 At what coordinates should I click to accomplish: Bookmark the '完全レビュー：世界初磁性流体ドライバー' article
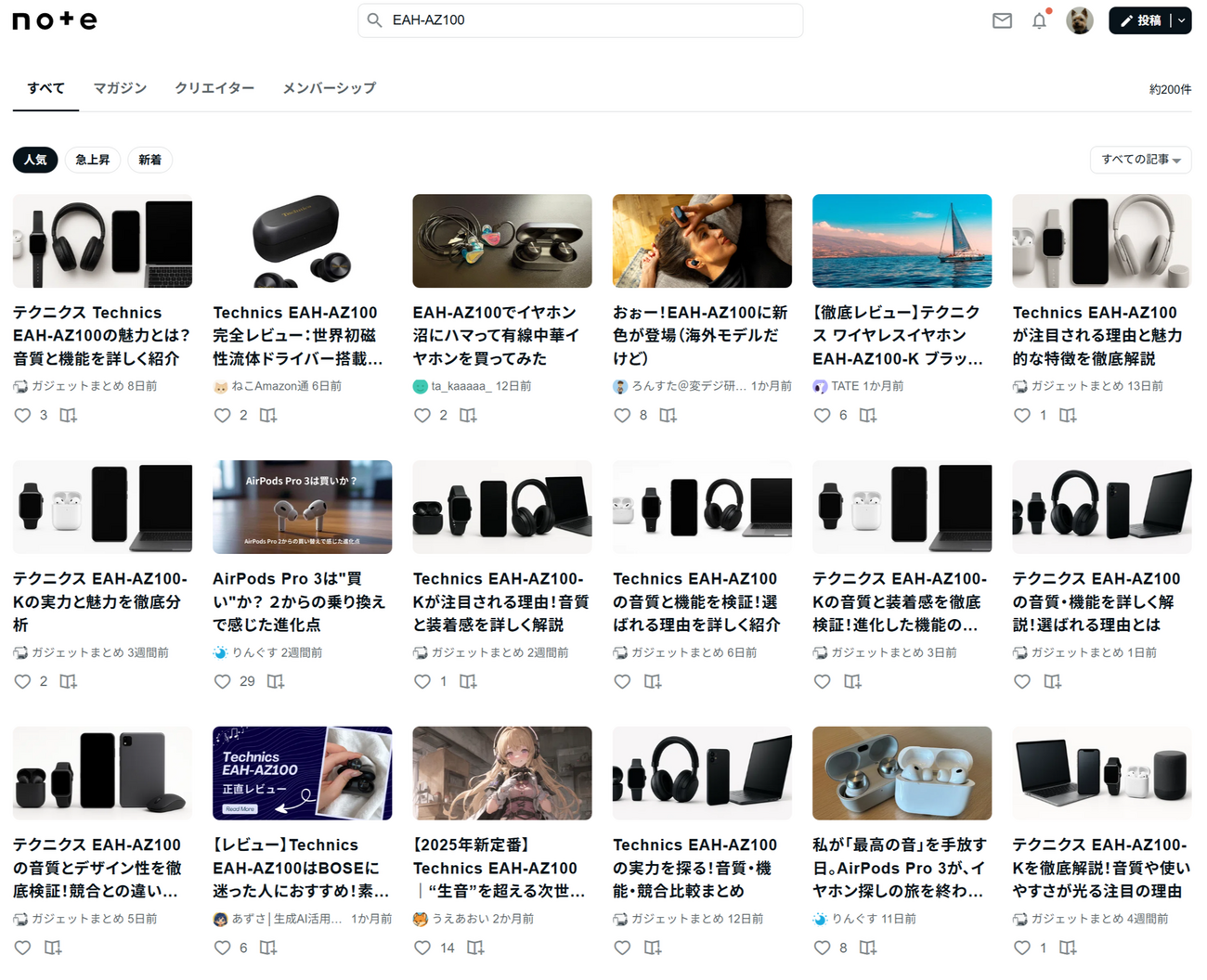tap(267, 416)
